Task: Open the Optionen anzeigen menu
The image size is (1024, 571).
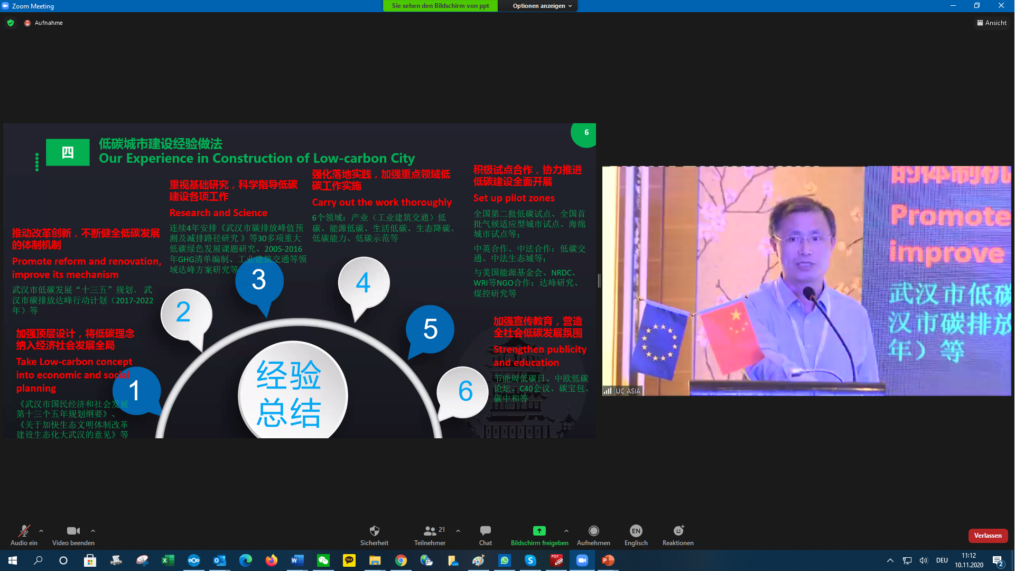Action: [x=543, y=6]
